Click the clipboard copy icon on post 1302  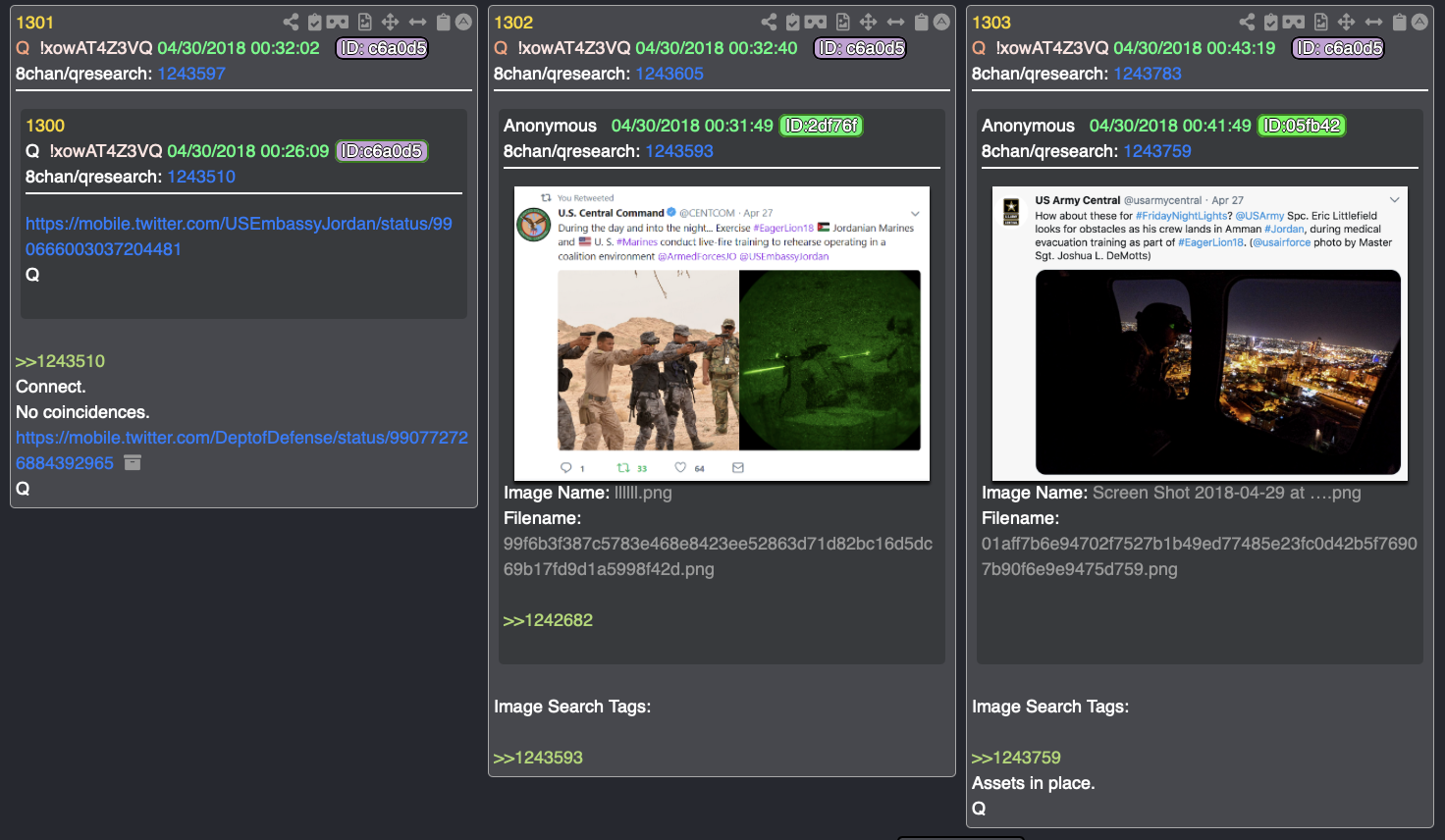921,22
